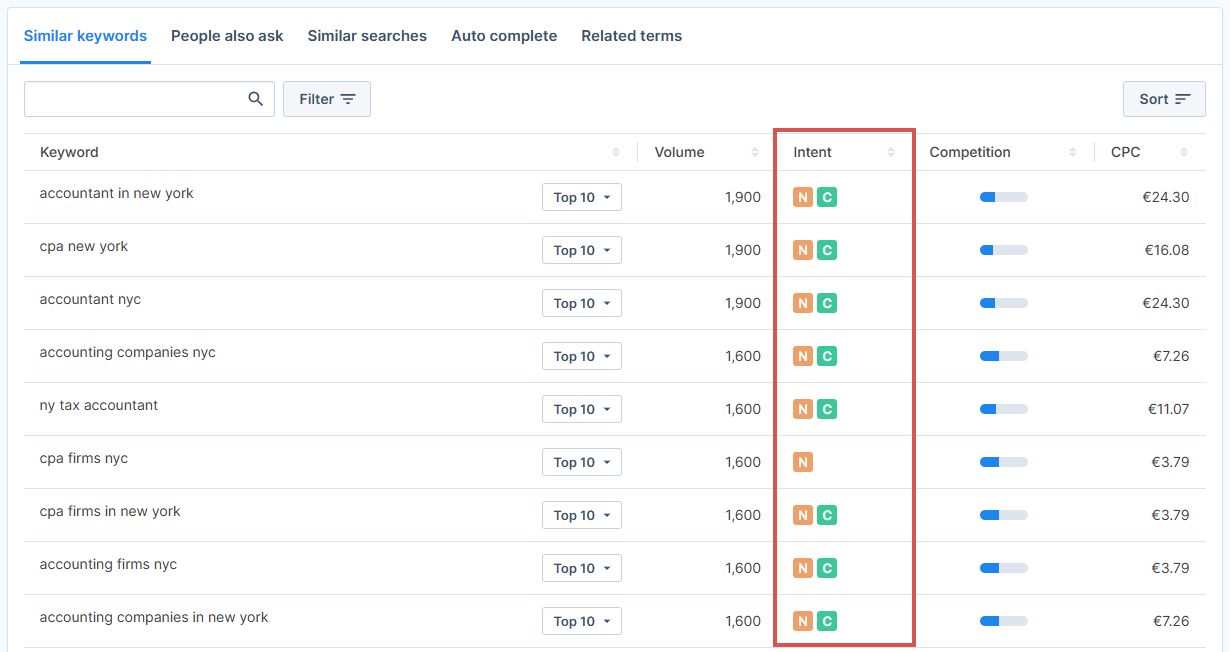Click N intent badge for cpa firms in new york
Screen dimensions: 1230x652
pos(803,515)
